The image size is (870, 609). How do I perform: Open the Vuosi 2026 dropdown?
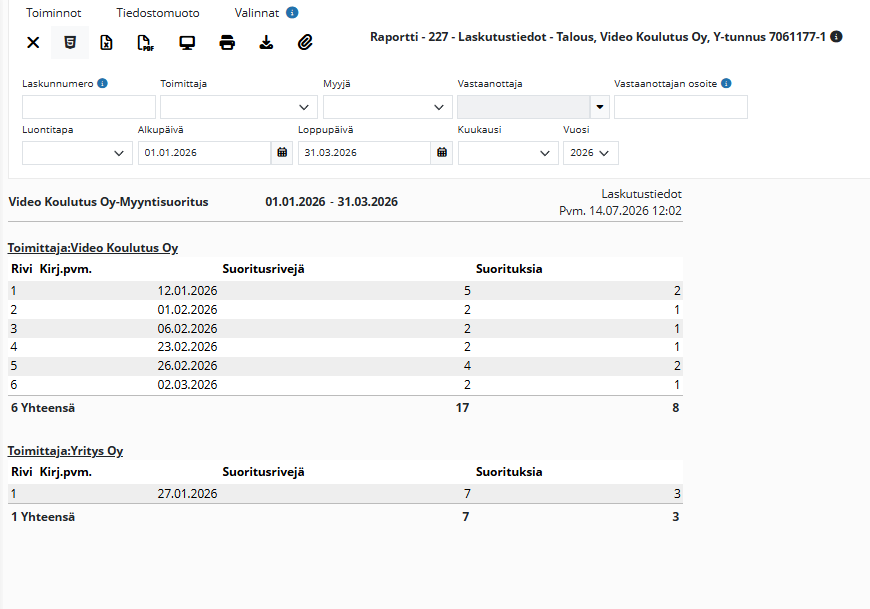tap(590, 153)
